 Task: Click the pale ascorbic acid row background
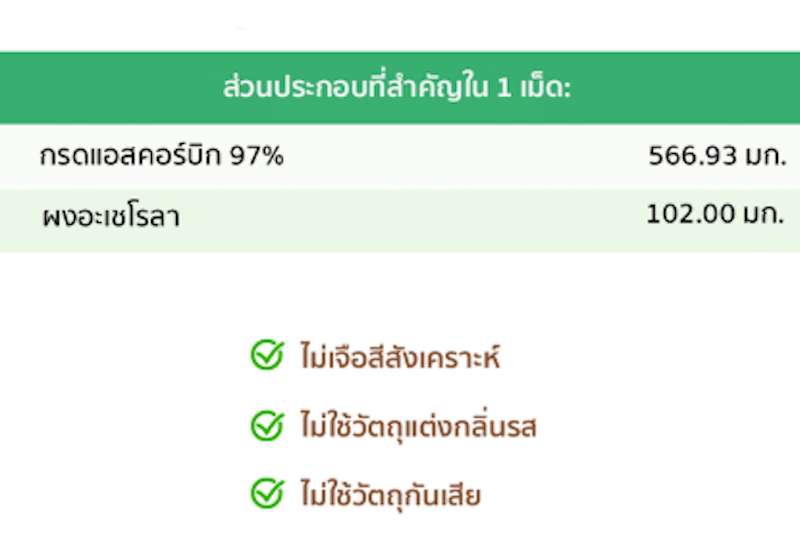pyautogui.click(x=400, y=157)
